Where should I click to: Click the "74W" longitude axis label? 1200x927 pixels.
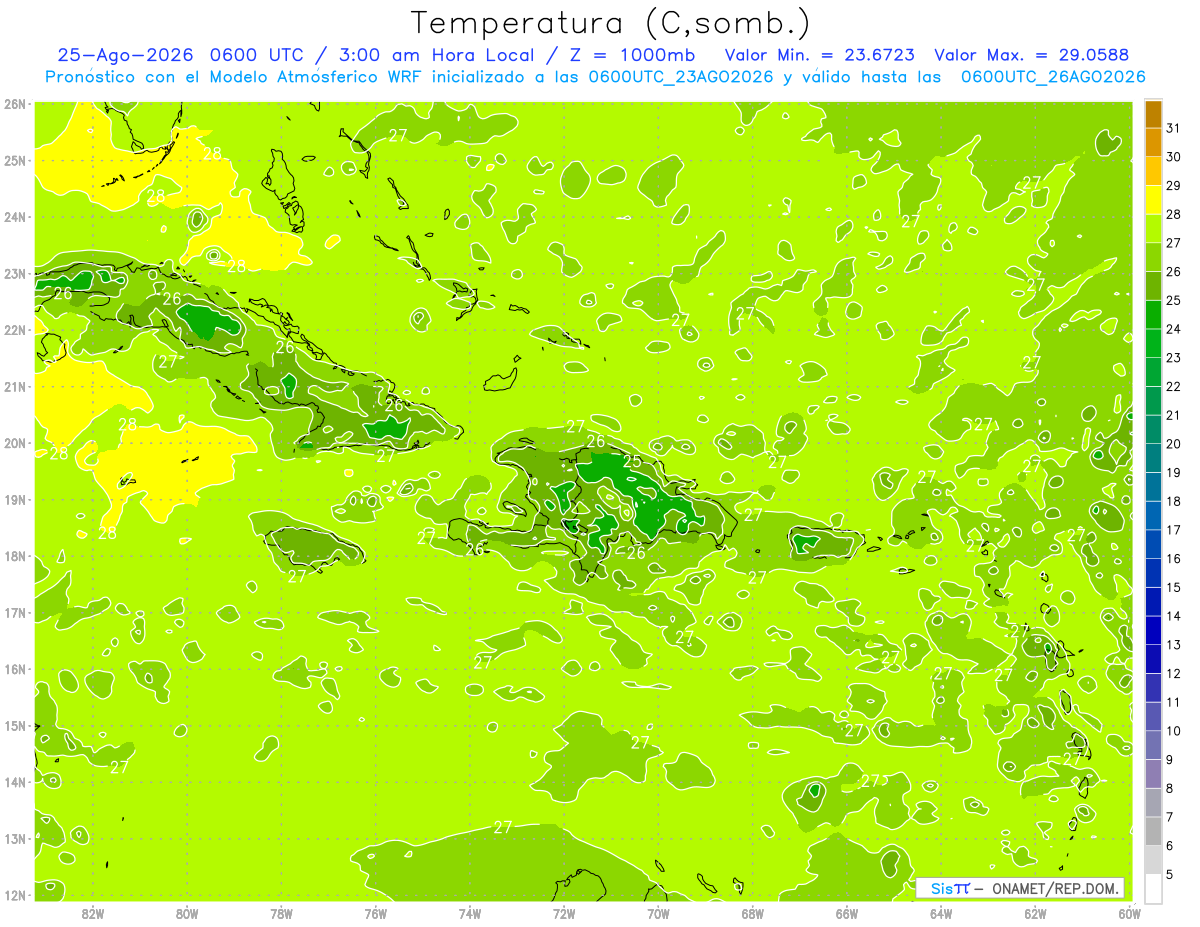pos(469,913)
